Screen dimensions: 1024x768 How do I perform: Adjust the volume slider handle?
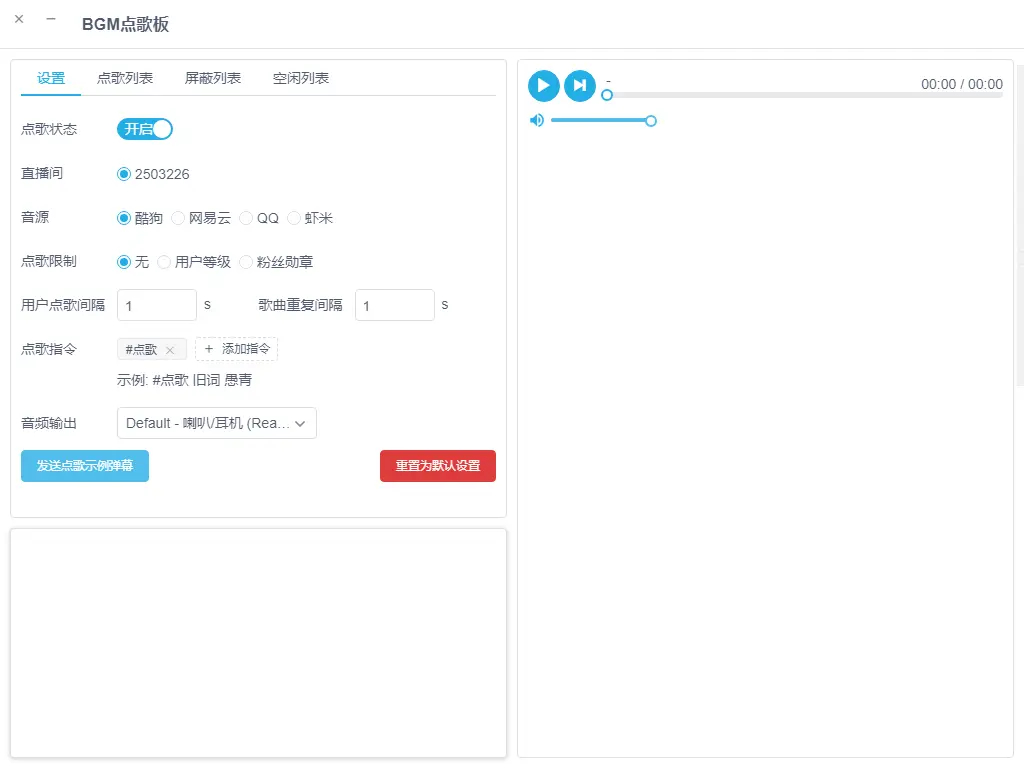click(650, 121)
